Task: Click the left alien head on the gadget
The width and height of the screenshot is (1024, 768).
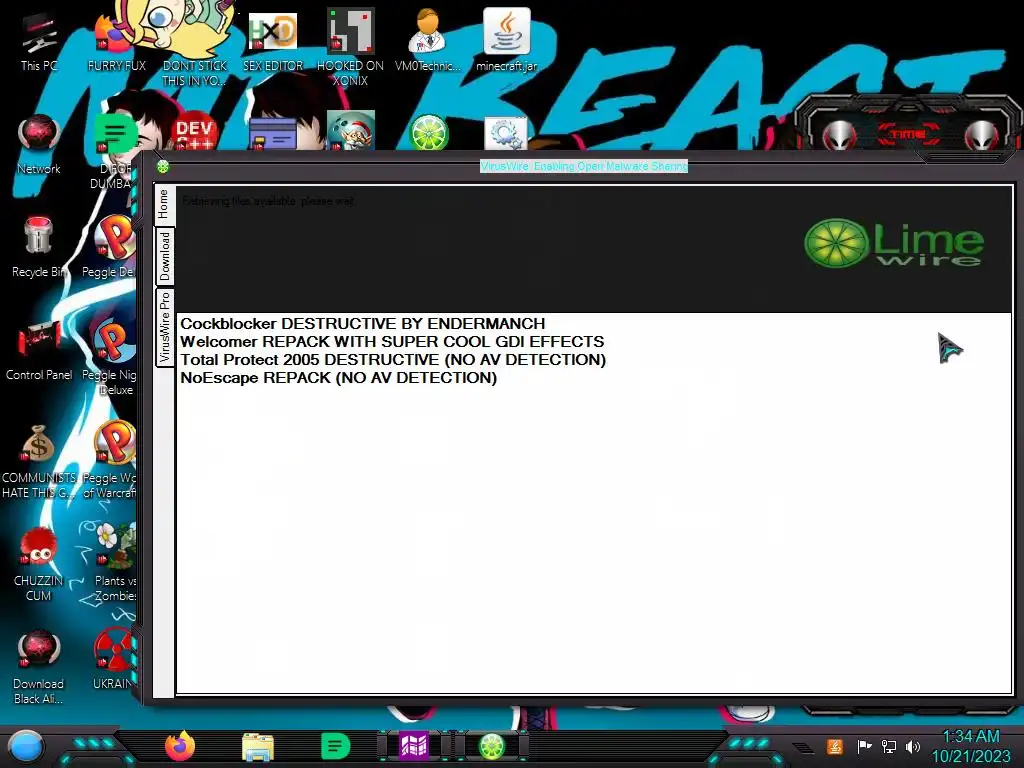Action: click(839, 135)
